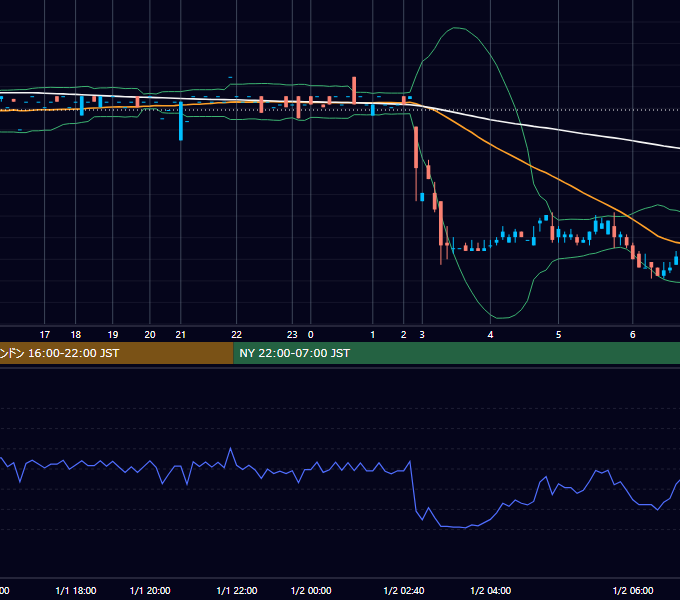The image size is (680, 600).
Task: Click the 1/2 06:00 time label
Action: (633, 590)
